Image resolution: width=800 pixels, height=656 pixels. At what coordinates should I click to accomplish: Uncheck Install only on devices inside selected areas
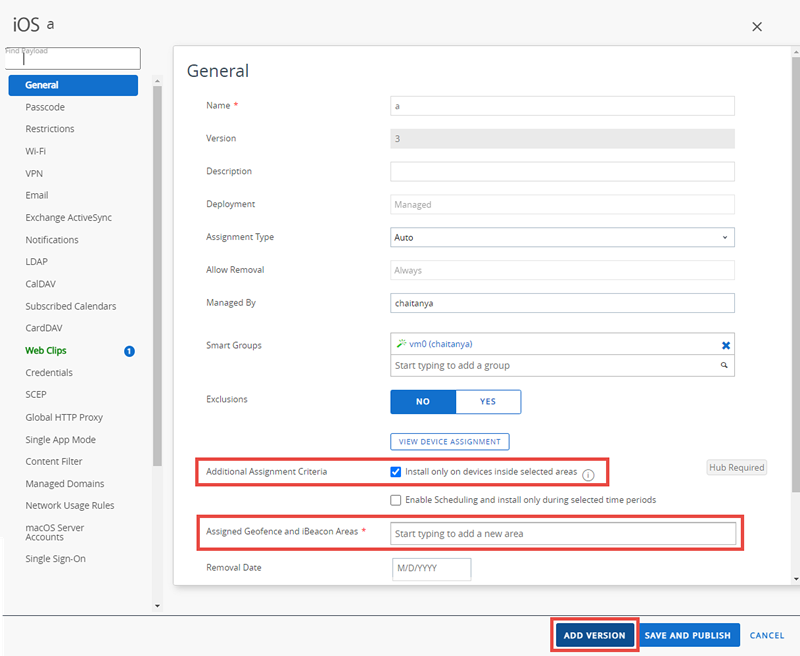click(x=395, y=472)
